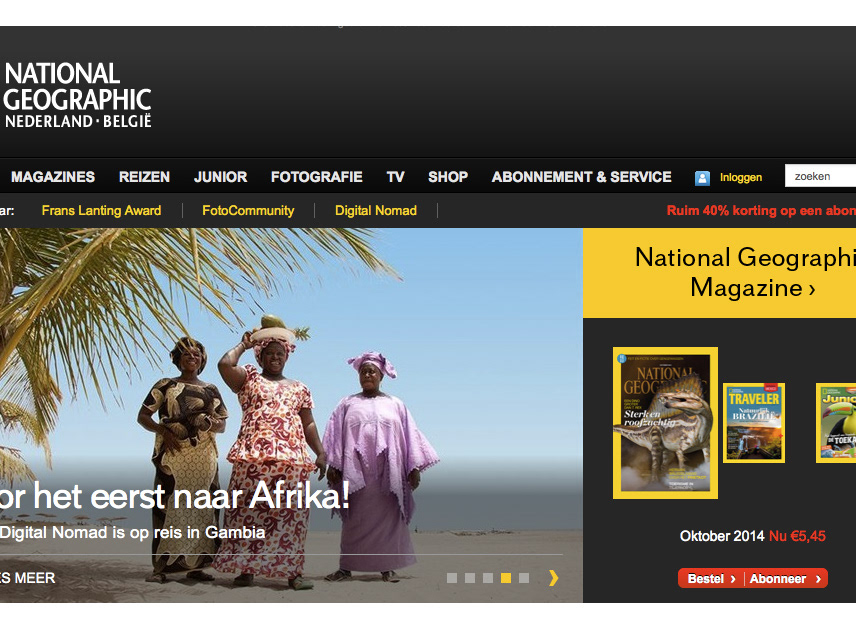Open the Magazines menu
This screenshot has height=642, width=856.
(x=53, y=177)
